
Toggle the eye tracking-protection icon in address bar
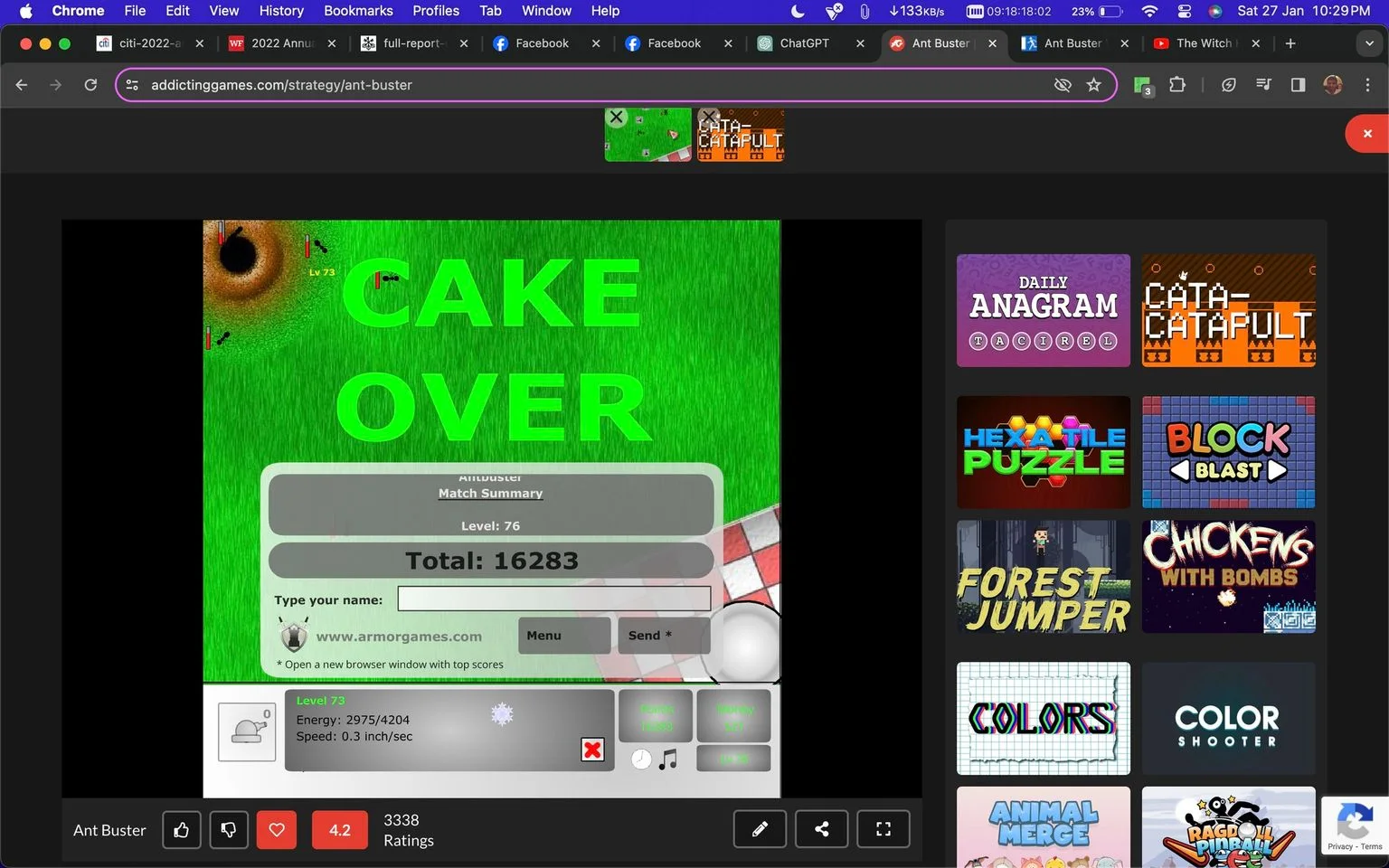pos(1063,85)
